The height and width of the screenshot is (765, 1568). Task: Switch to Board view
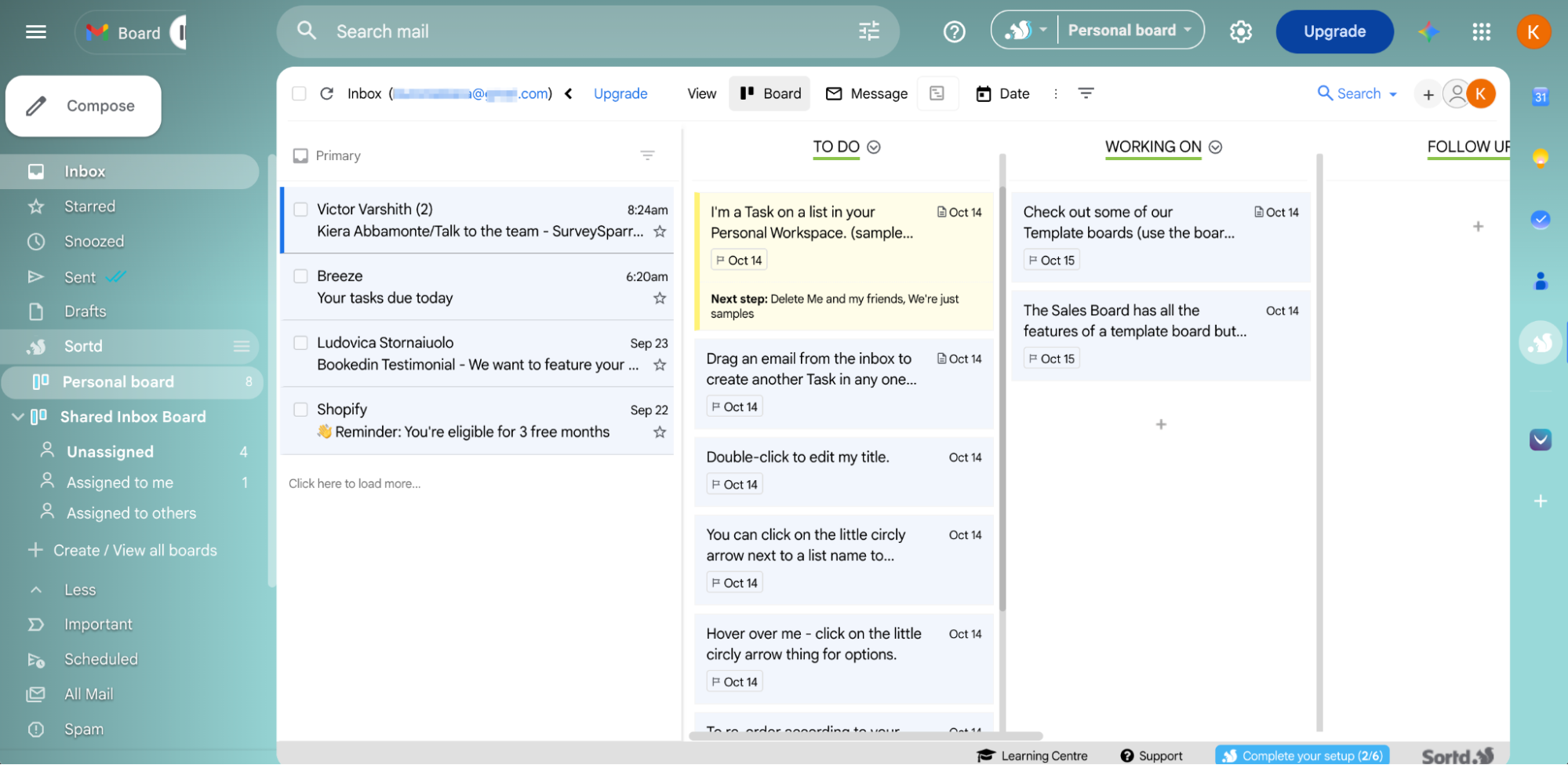coord(769,93)
